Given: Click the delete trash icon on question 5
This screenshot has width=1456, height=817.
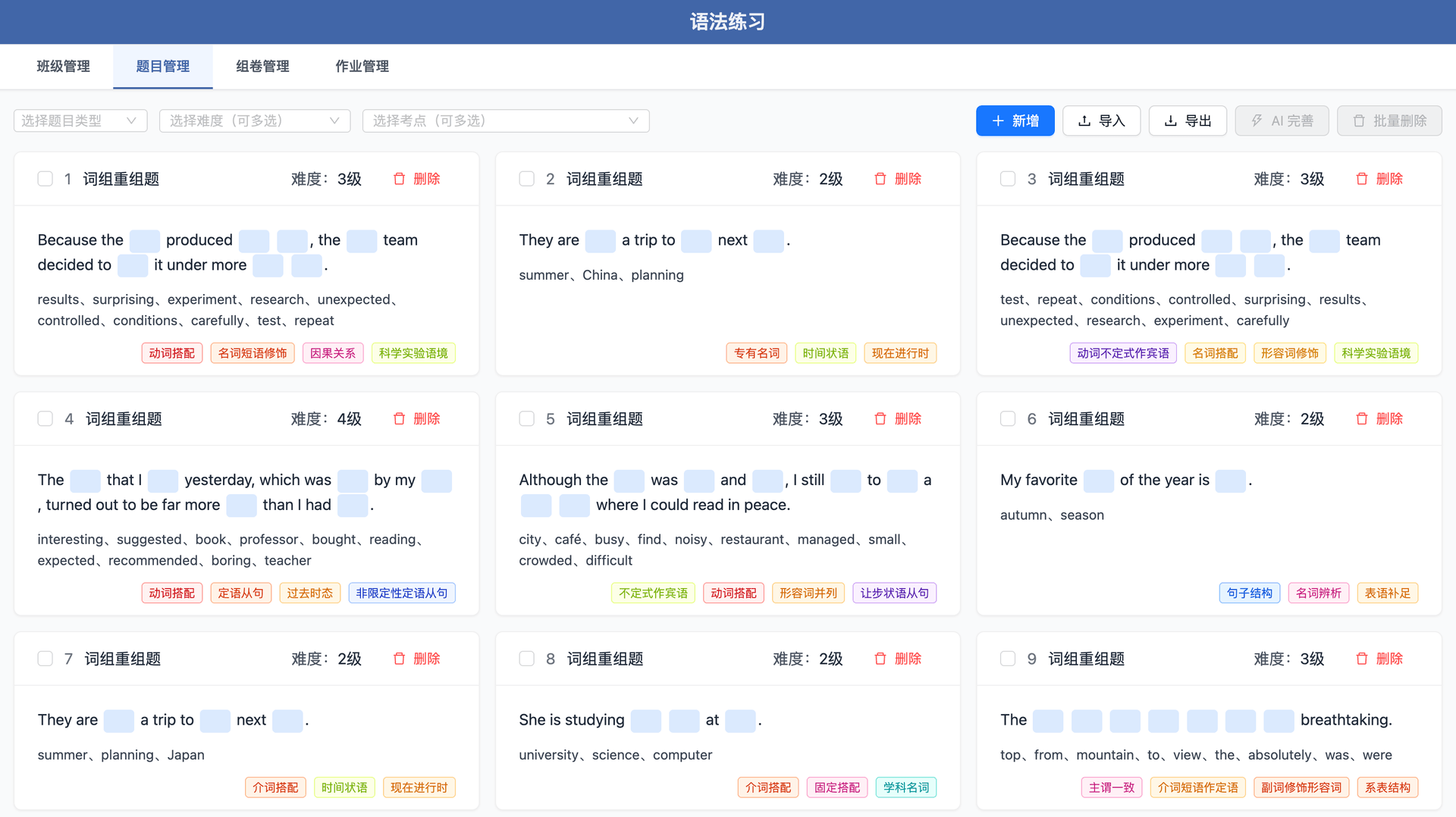Looking at the screenshot, I should [x=880, y=418].
